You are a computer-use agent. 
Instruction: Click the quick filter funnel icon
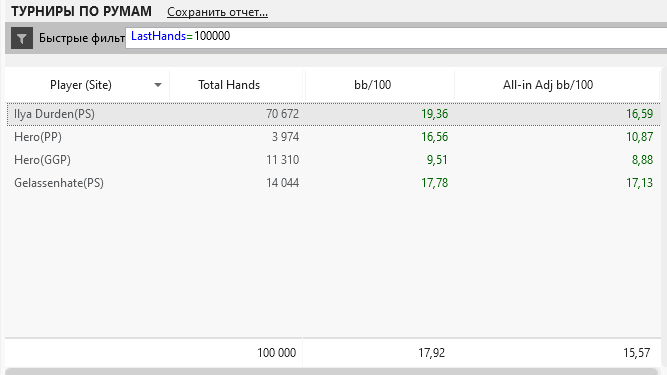(x=22, y=38)
